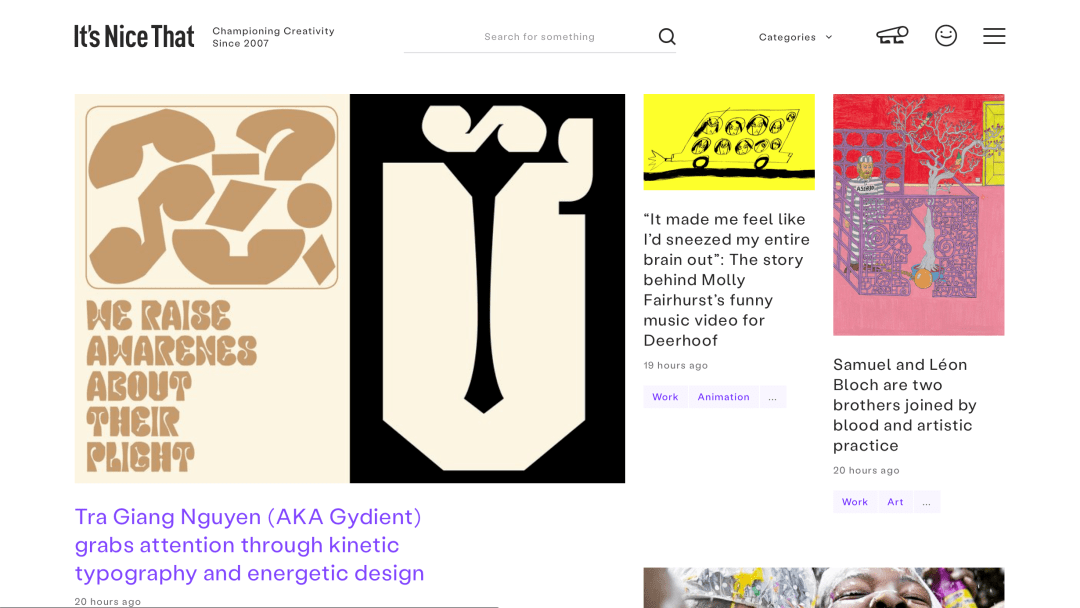Open the megaphone announcements icon
Viewport: 1080px width, 608px height.
tap(892, 35)
